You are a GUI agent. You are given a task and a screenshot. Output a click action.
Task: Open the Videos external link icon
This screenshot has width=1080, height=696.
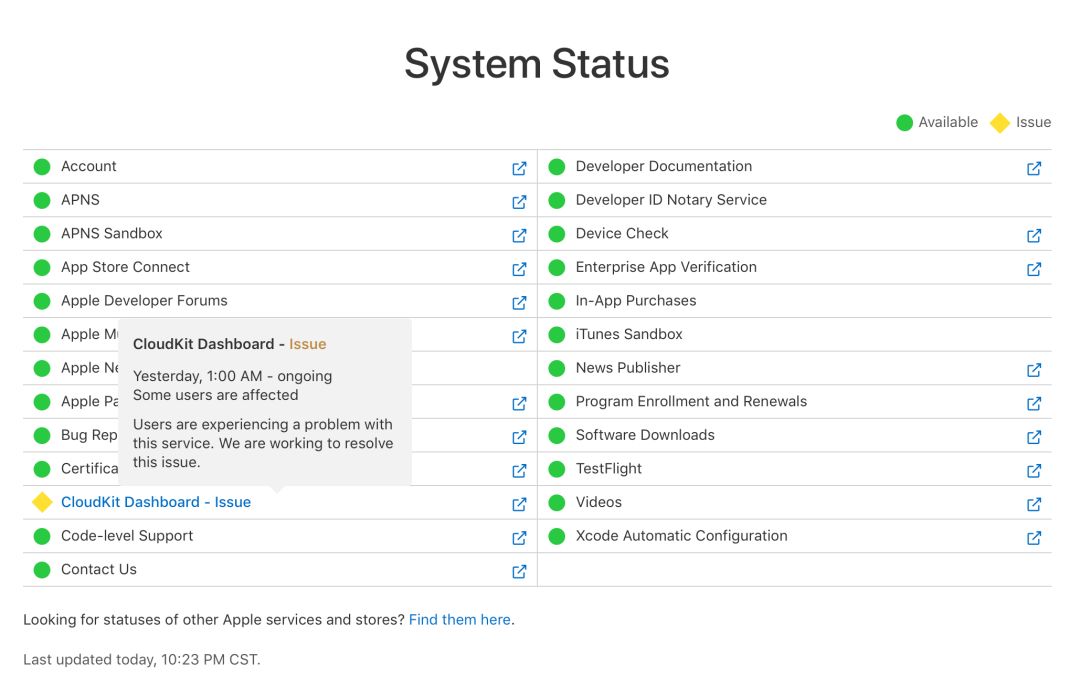tap(1034, 504)
